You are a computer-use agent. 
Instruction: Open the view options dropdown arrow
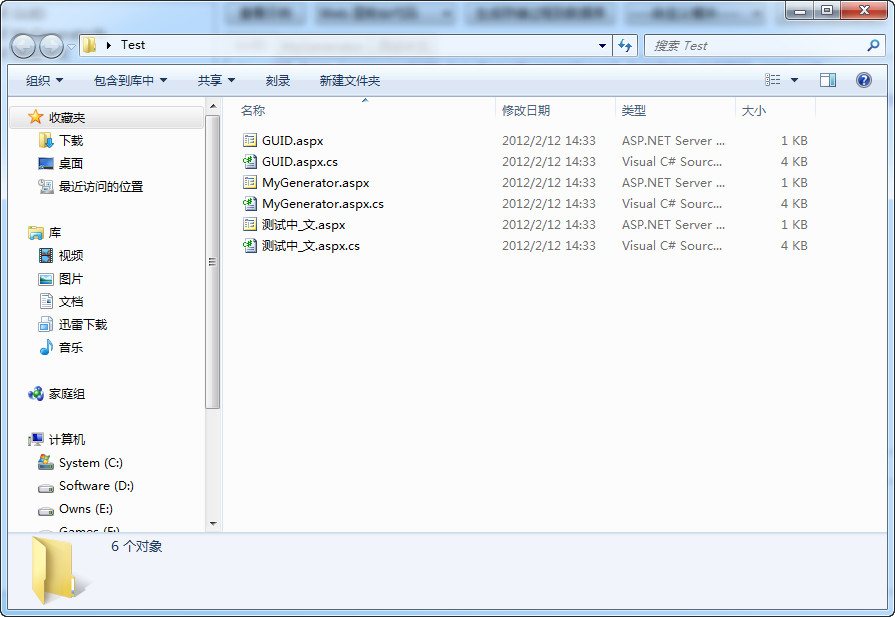pos(794,80)
